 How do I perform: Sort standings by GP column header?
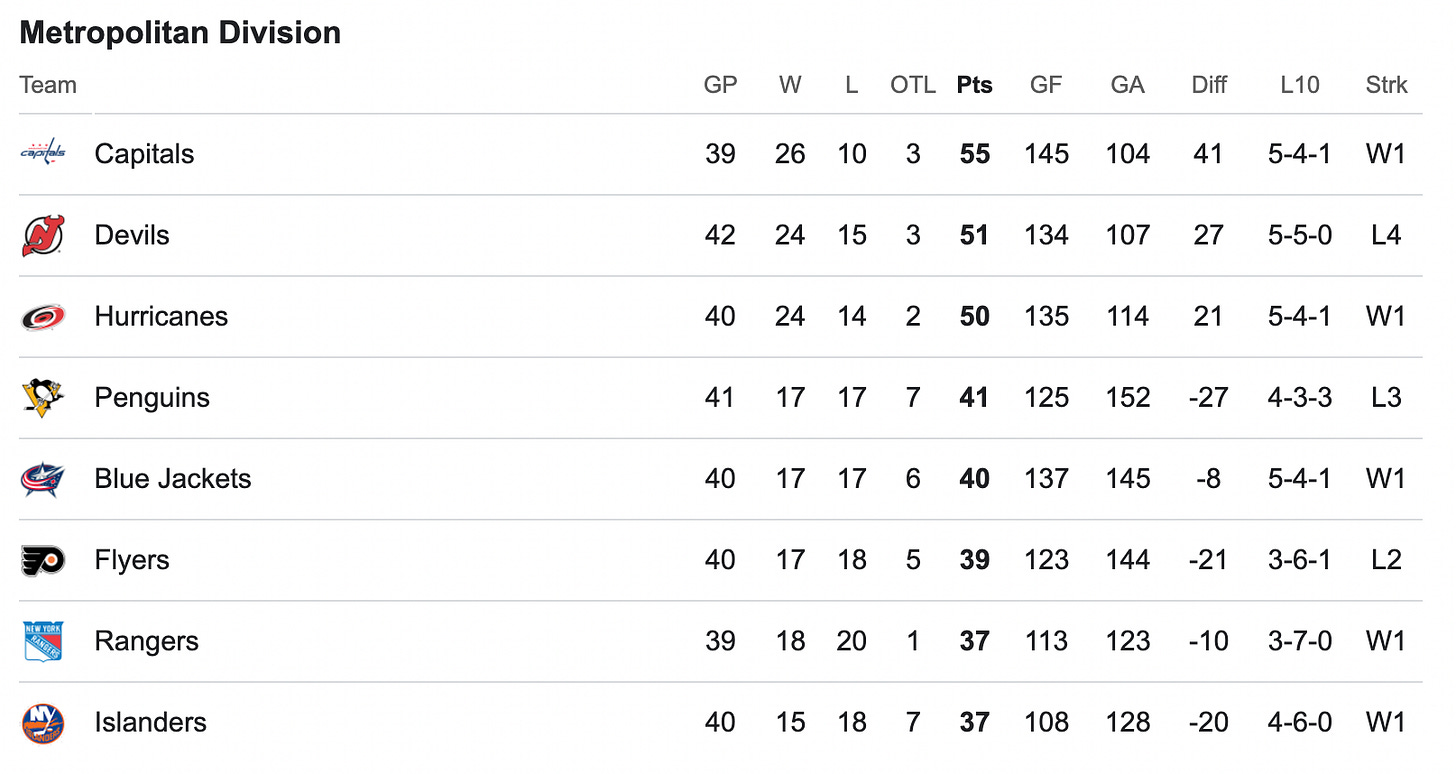click(720, 85)
